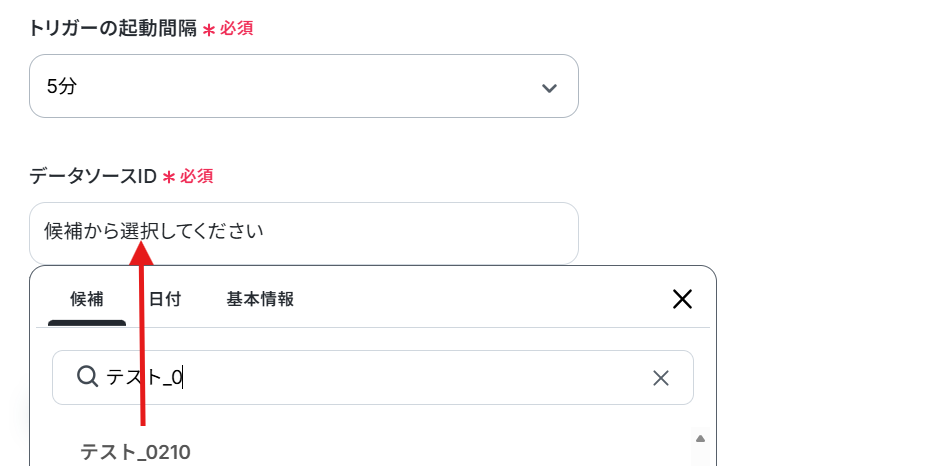Click the トリガーの起動間隔 label
945x466 pixels.
click(x=113, y=28)
